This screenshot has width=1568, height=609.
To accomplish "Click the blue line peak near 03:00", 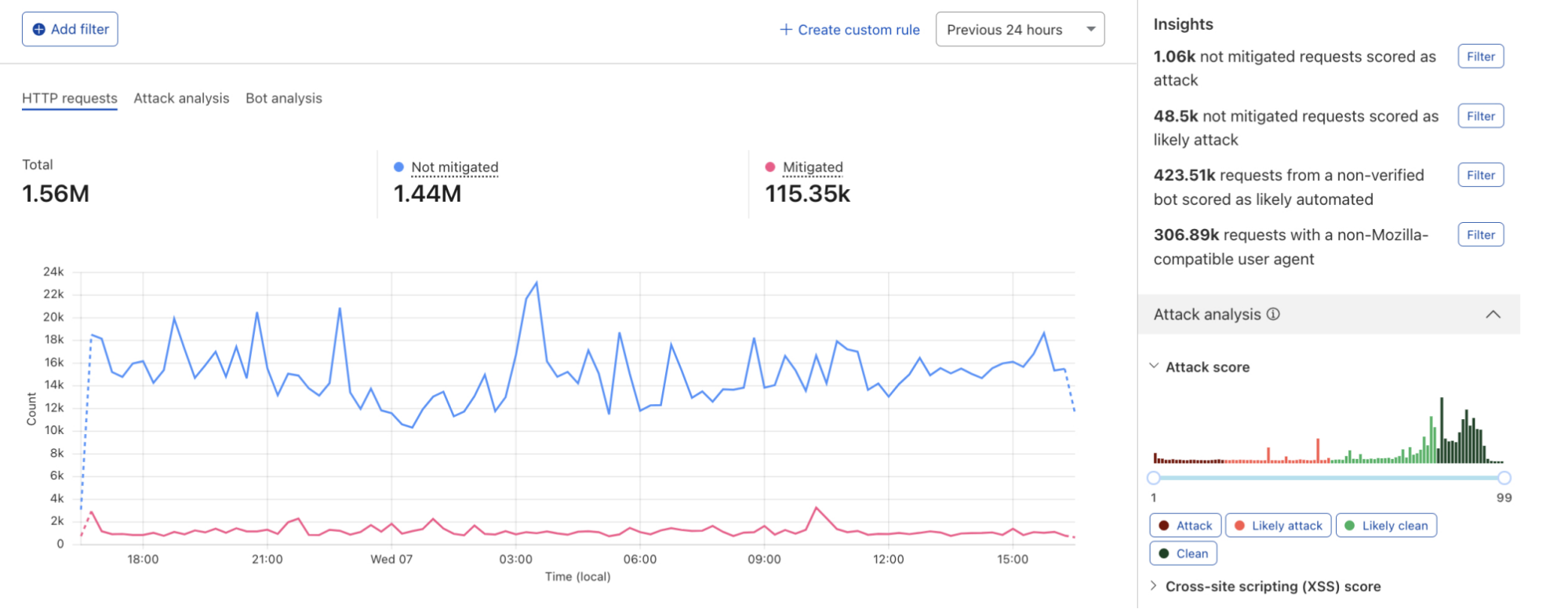I will (537, 283).
